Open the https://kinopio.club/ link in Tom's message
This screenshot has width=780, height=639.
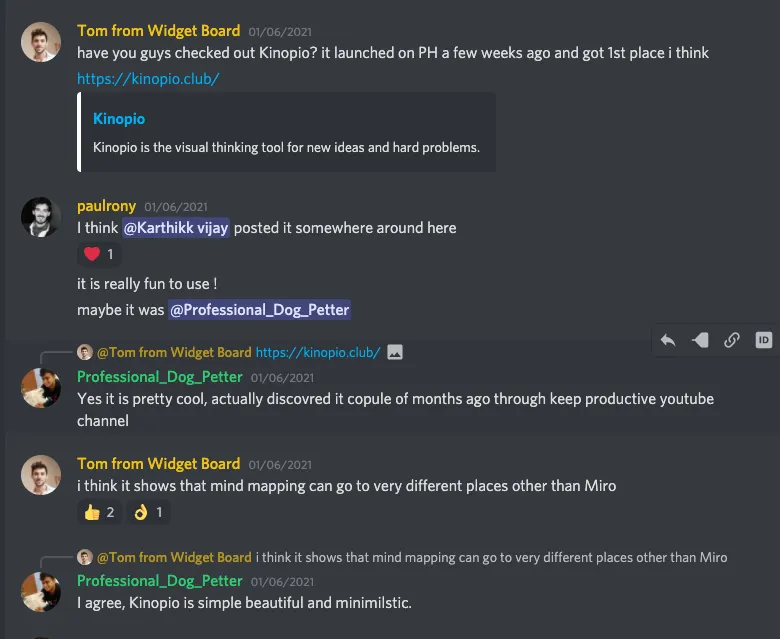pyautogui.click(x=148, y=78)
